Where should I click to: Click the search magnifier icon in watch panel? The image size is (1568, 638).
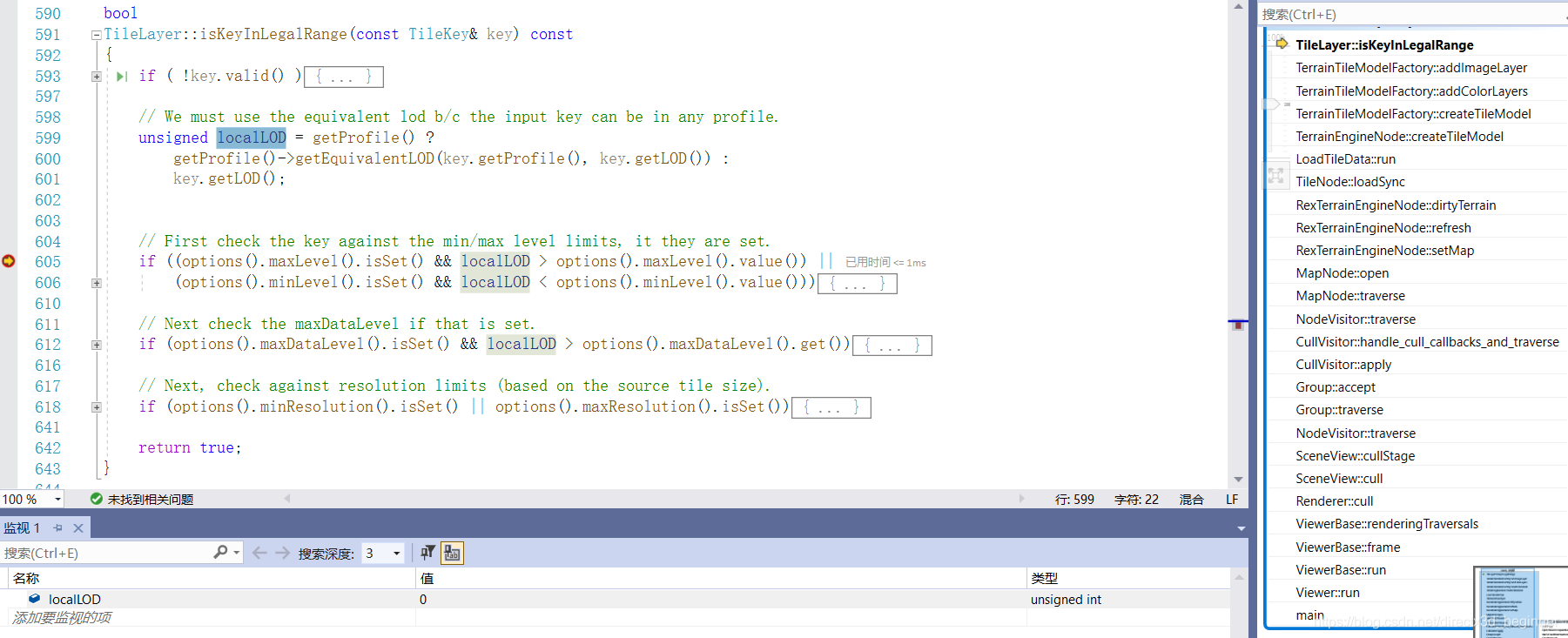220,552
